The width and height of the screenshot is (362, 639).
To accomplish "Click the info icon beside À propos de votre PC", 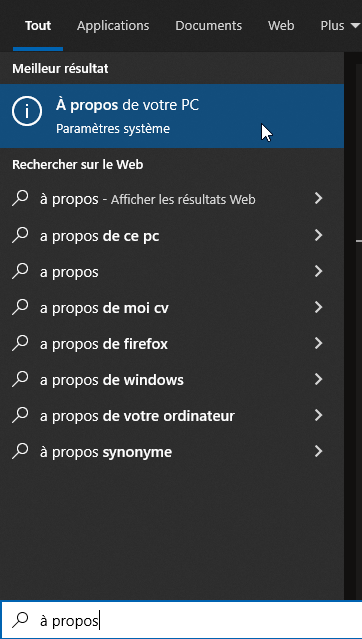I will (x=26, y=111).
